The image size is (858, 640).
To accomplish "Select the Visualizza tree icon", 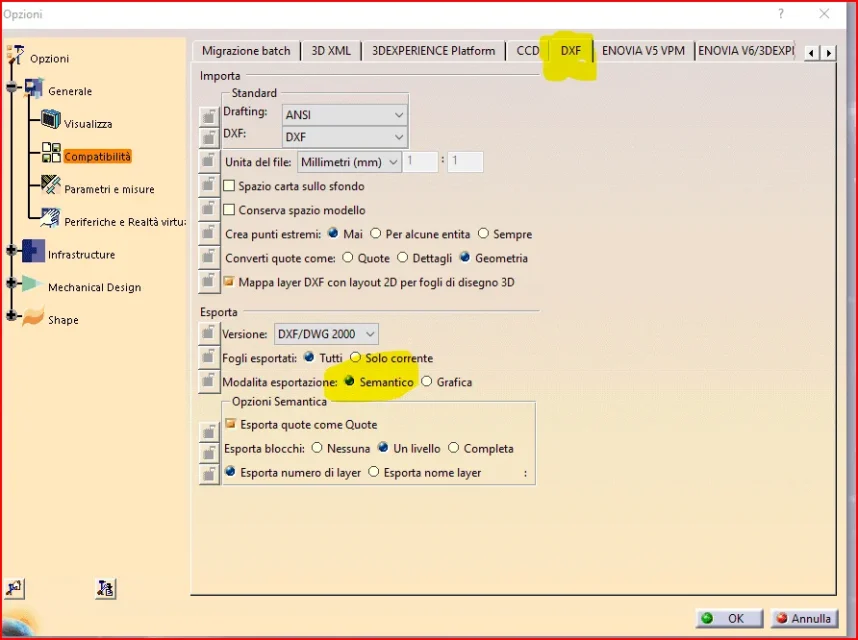I will [50, 122].
